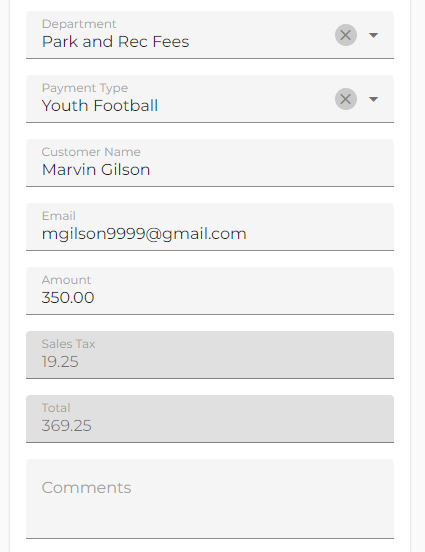Click the Email field label
This screenshot has height=552, width=425.
tap(59, 216)
